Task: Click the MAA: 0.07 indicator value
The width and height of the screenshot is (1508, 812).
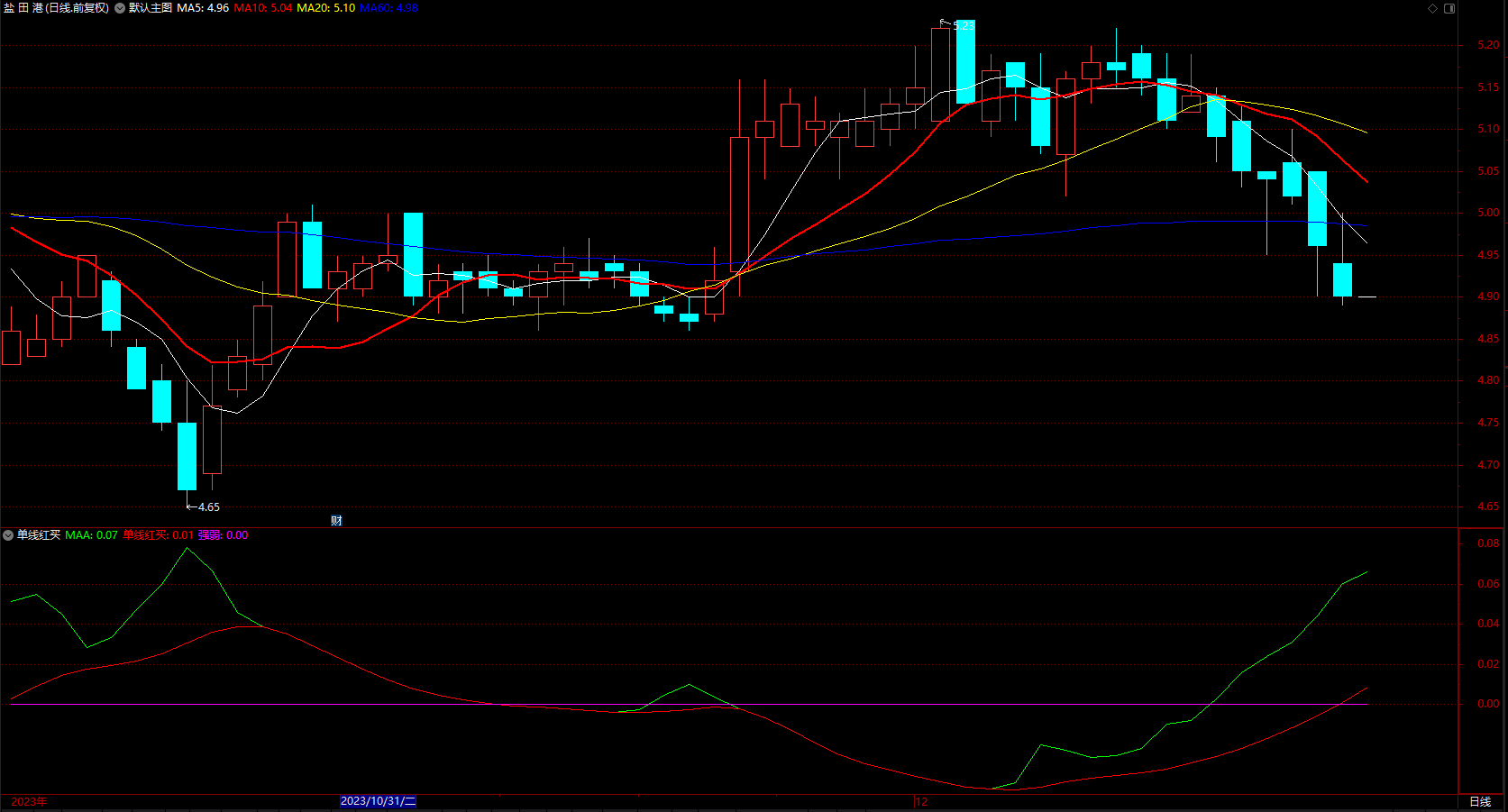Action: point(92,535)
